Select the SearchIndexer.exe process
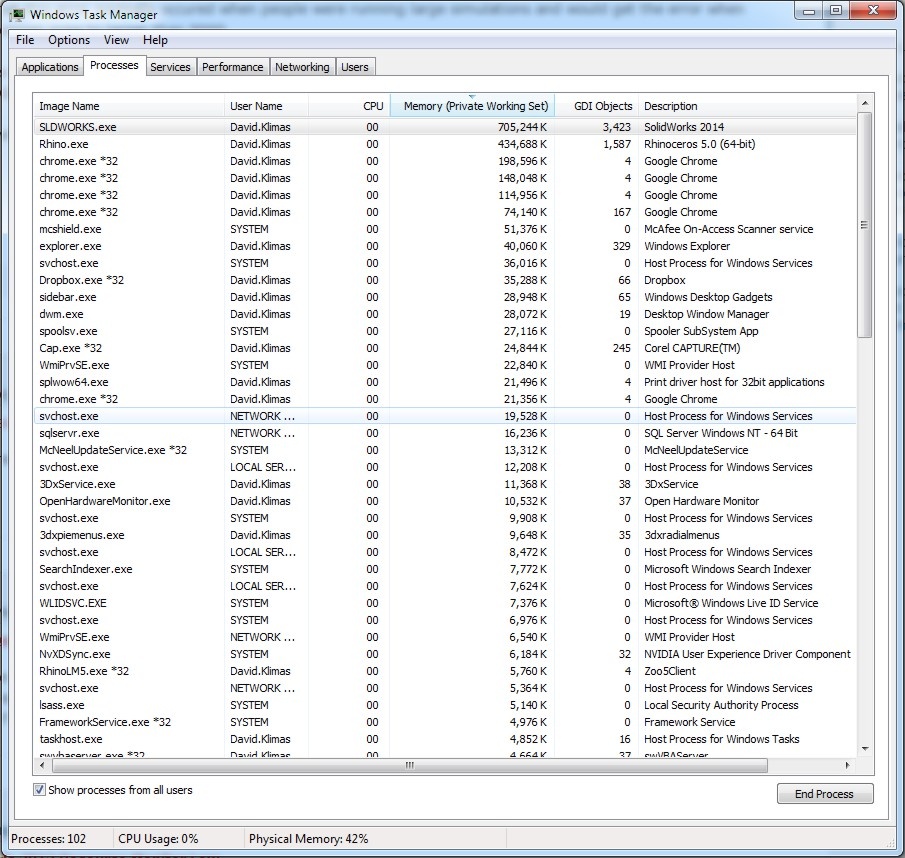905x858 pixels. [x=445, y=569]
